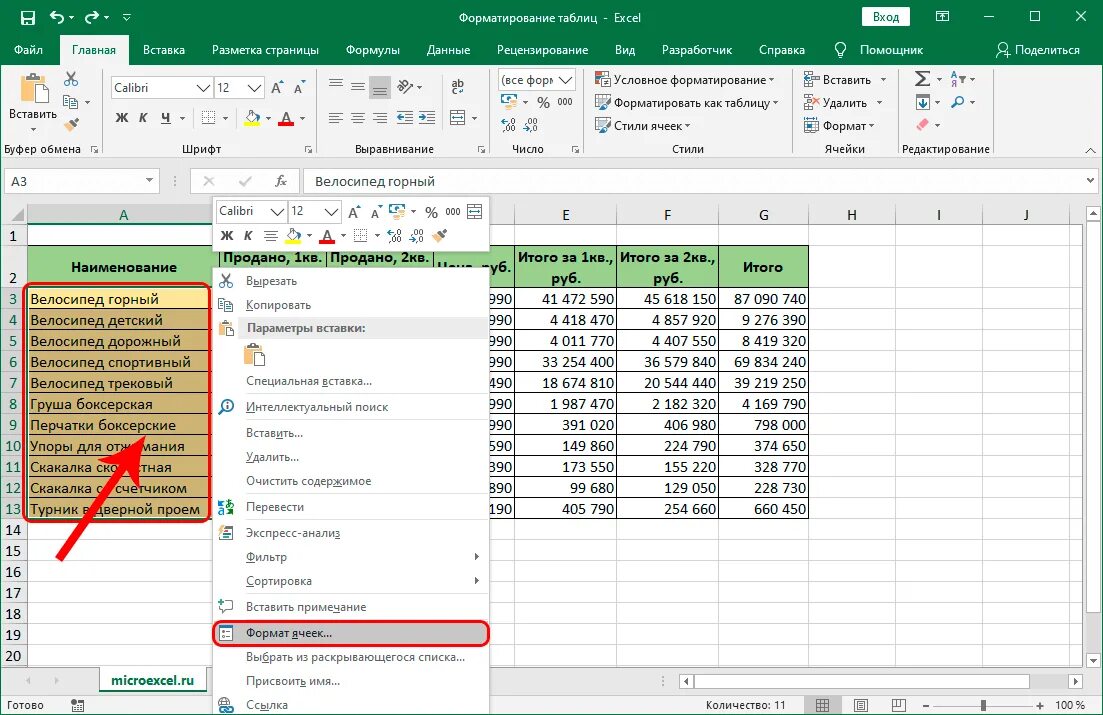
Task: Click the Sort and Filter icon
Action: pyautogui.click(x=958, y=79)
